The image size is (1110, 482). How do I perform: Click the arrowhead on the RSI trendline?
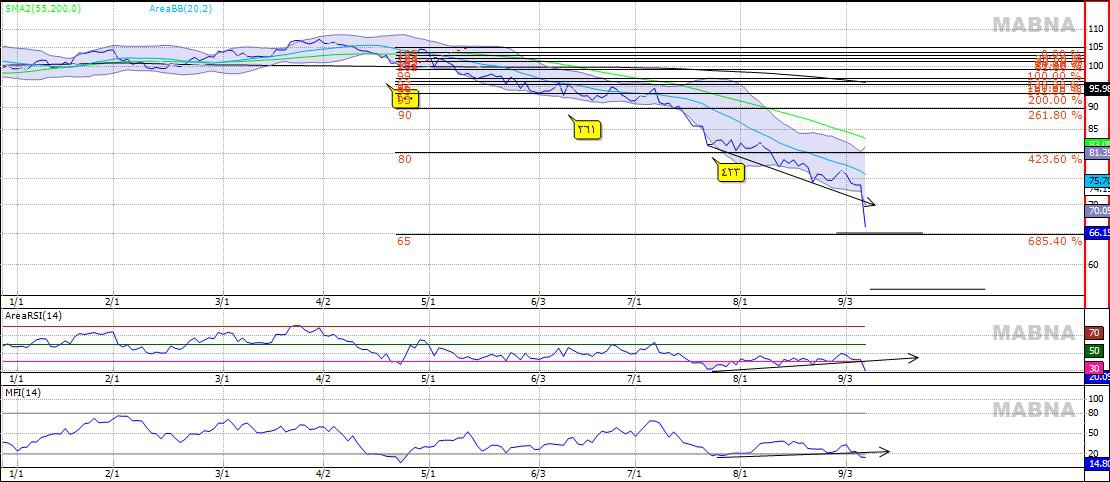coord(912,356)
